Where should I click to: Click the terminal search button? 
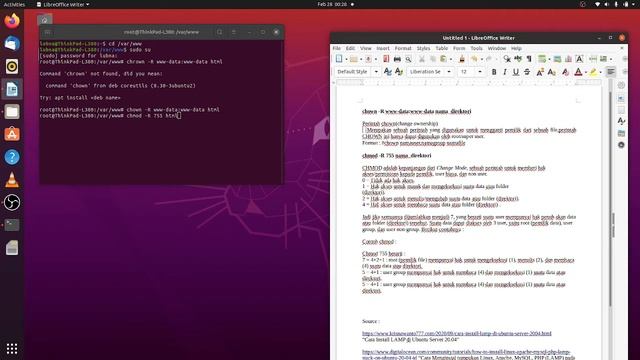click(x=220, y=32)
